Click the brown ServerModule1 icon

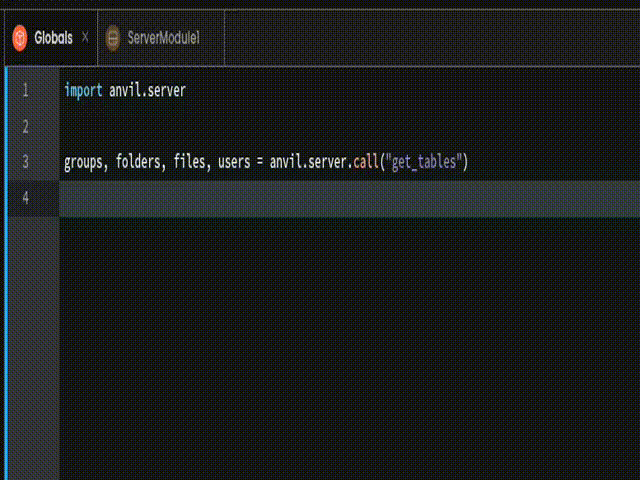113,38
